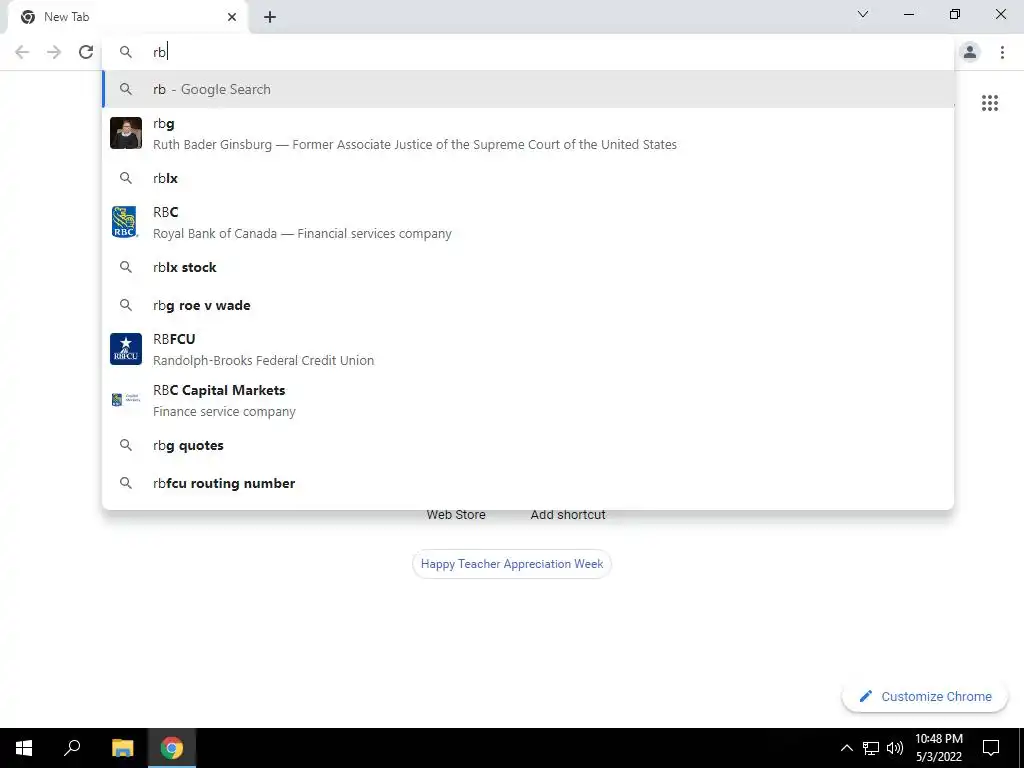The height and width of the screenshot is (768, 1024).
Task: Open File Explorer from the taskbar
Action: (x=122, y=748)
